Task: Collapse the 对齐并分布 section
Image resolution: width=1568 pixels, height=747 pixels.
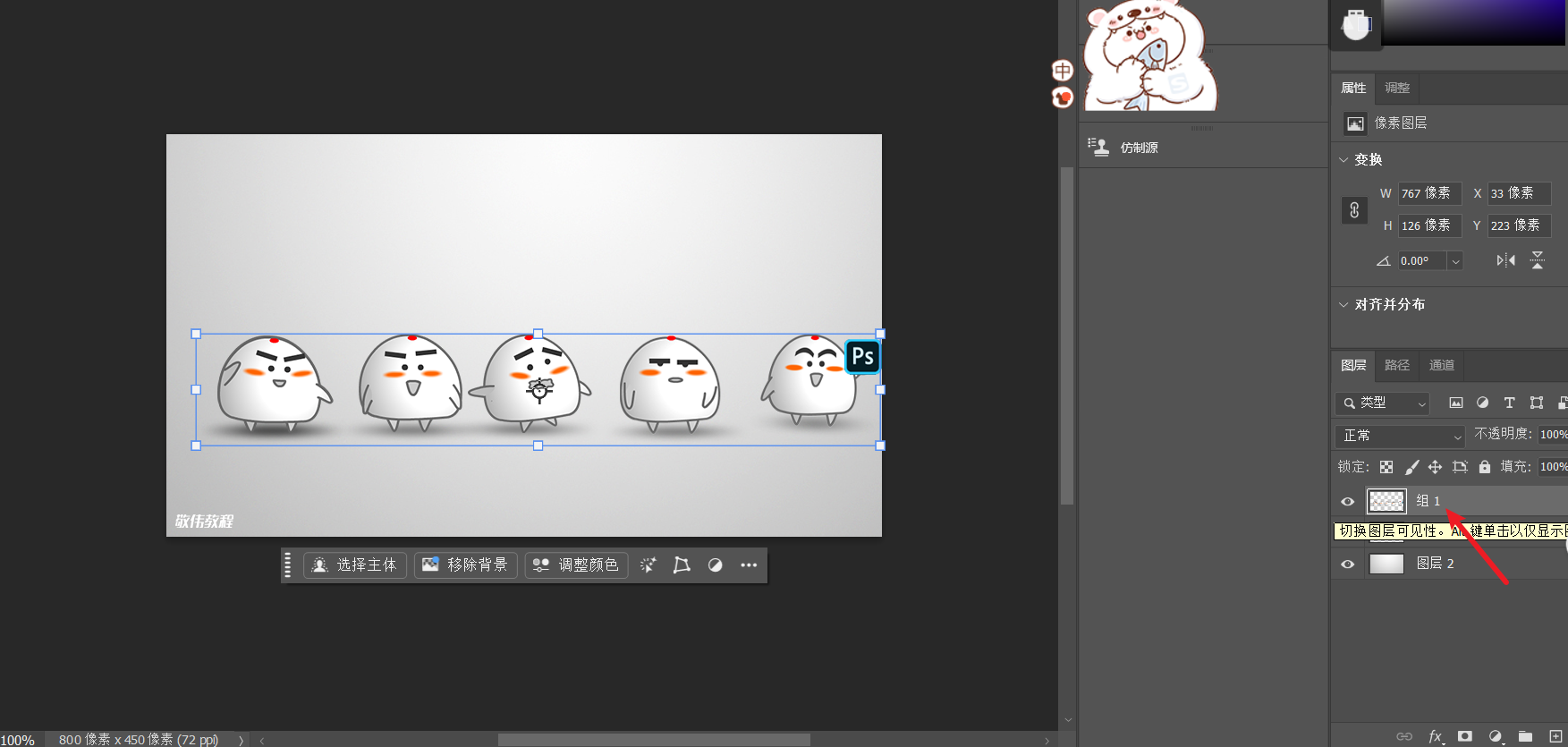Action: click(x=1343, y=305)
